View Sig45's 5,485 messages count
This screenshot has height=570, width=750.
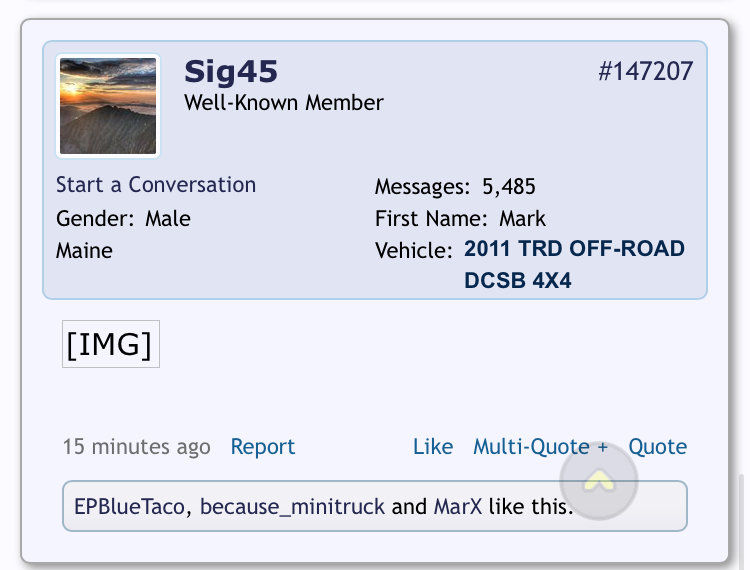[x=508, y=186]
